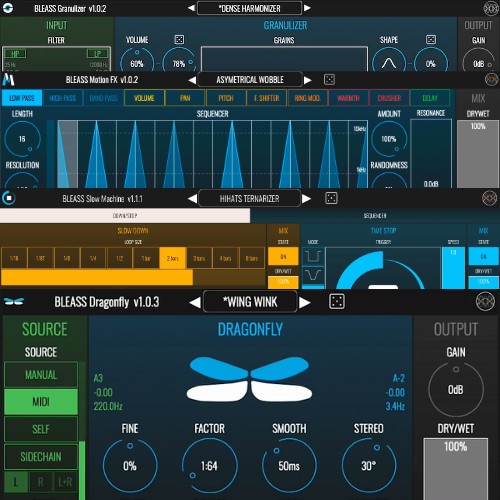Select square Time Stop mode shape
Screen dimensions: 500x500
pyautogui.click(x=313, y=256)
